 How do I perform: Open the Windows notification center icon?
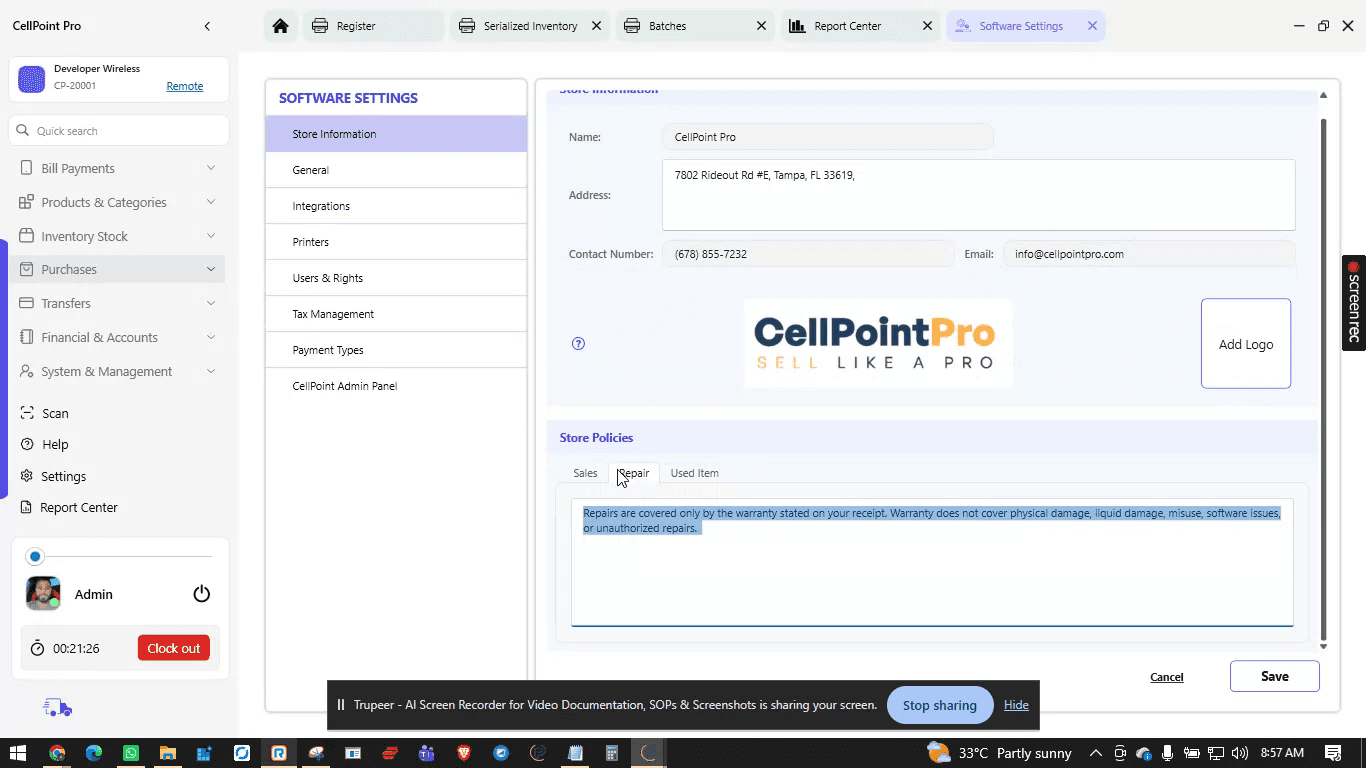pyautogui.click(x=1333, y=753)
